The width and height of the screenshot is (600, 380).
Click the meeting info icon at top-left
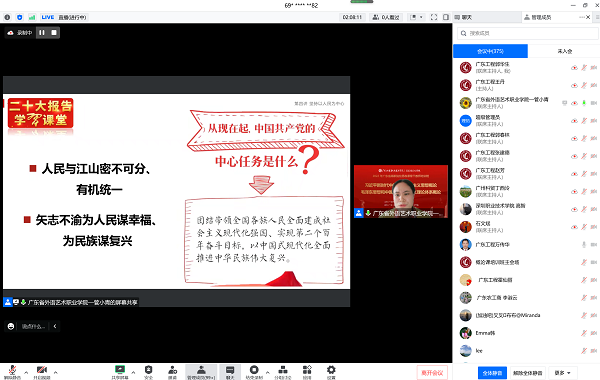click(7, 17)
